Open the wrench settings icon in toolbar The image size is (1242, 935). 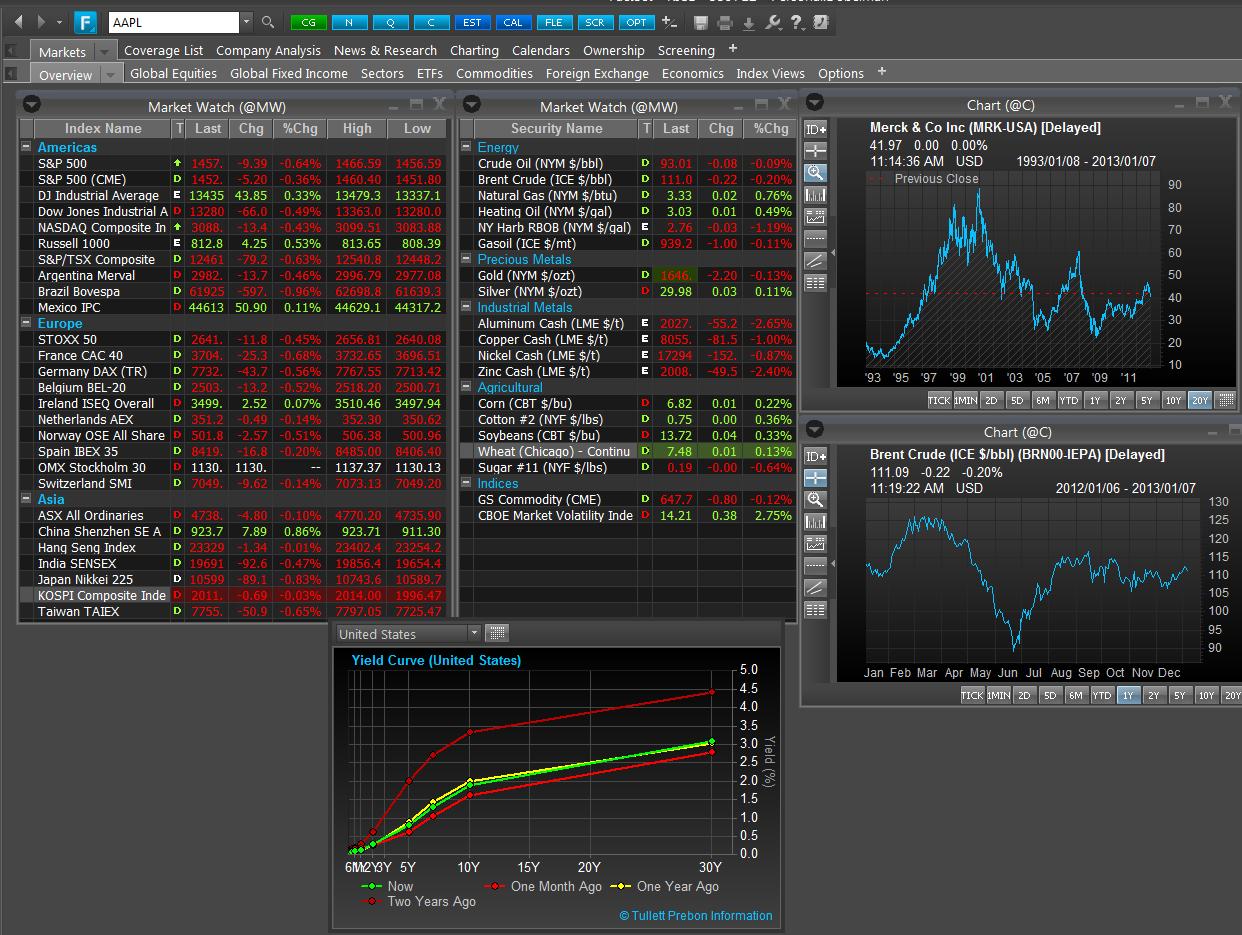pyautogui.click(x=772, y=23)
